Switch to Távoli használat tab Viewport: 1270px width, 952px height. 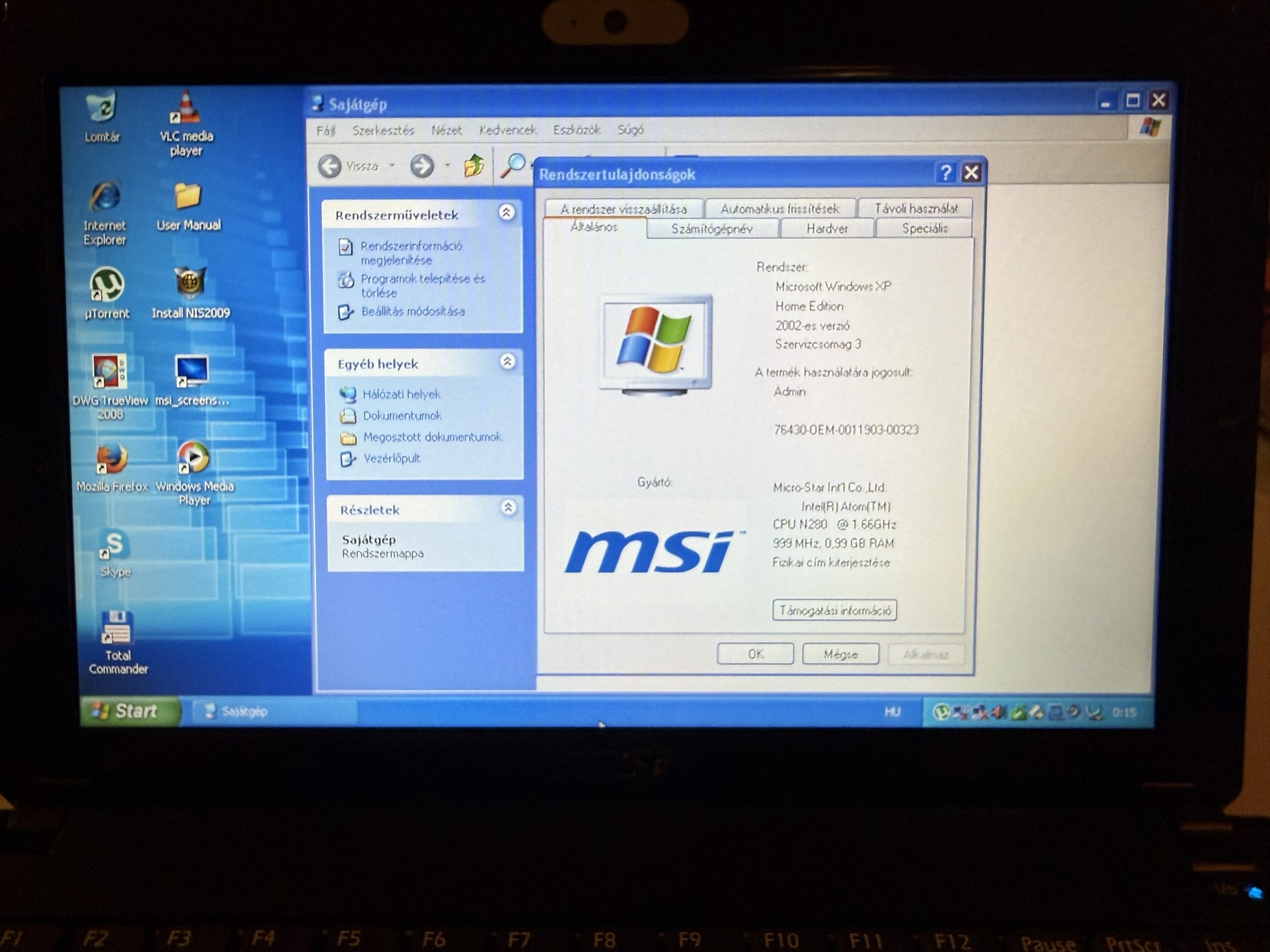click(x=916, y=208)
